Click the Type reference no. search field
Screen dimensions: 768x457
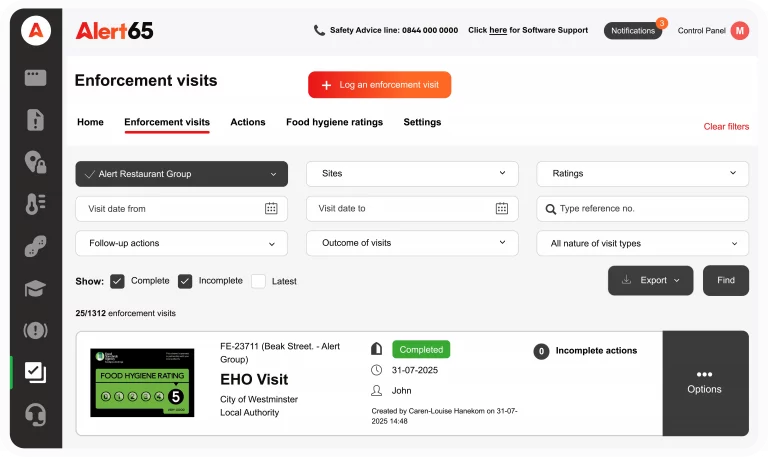pos(650,209)
